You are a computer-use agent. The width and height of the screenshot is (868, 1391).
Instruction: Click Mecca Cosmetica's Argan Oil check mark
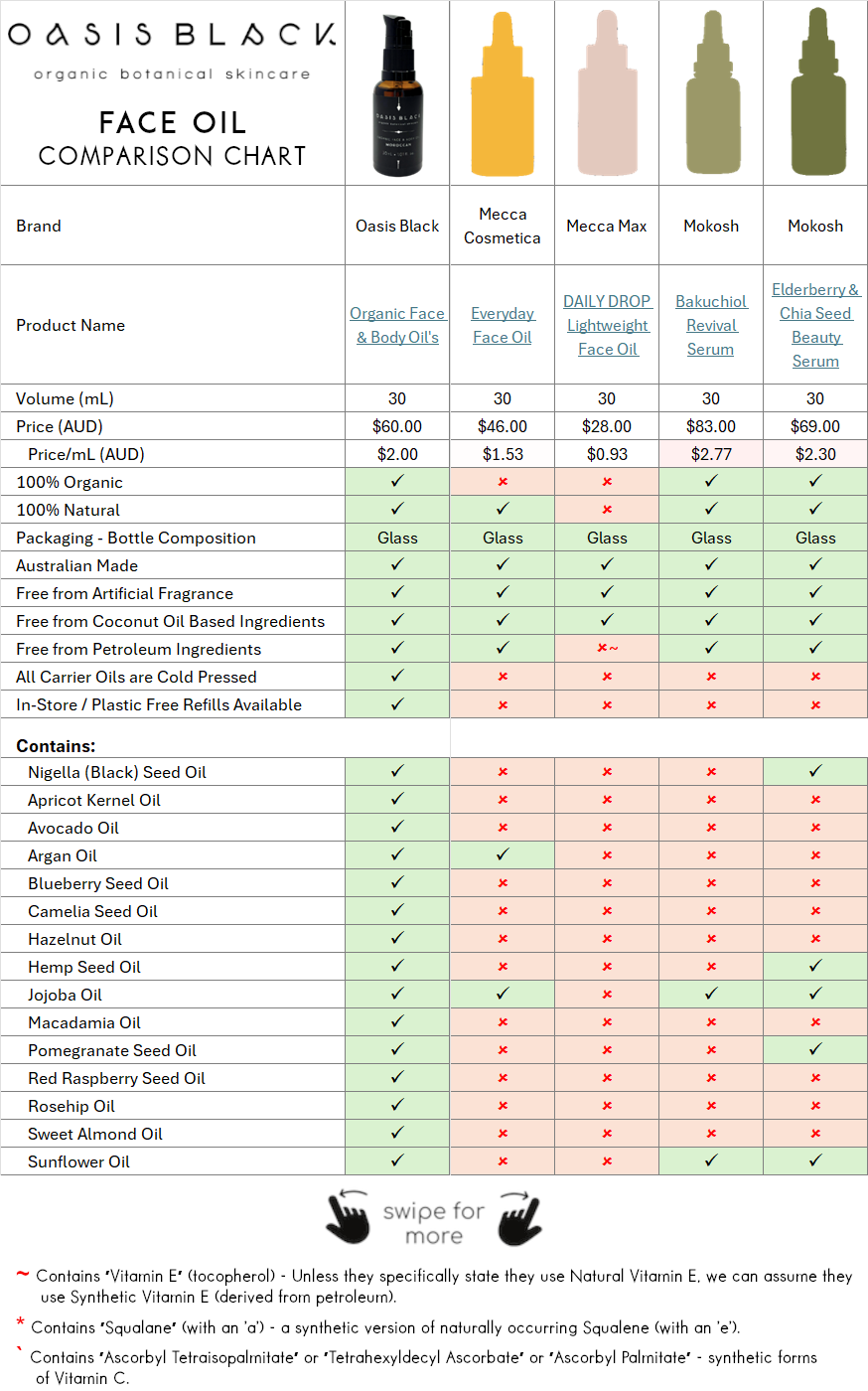tap(503, 854)
